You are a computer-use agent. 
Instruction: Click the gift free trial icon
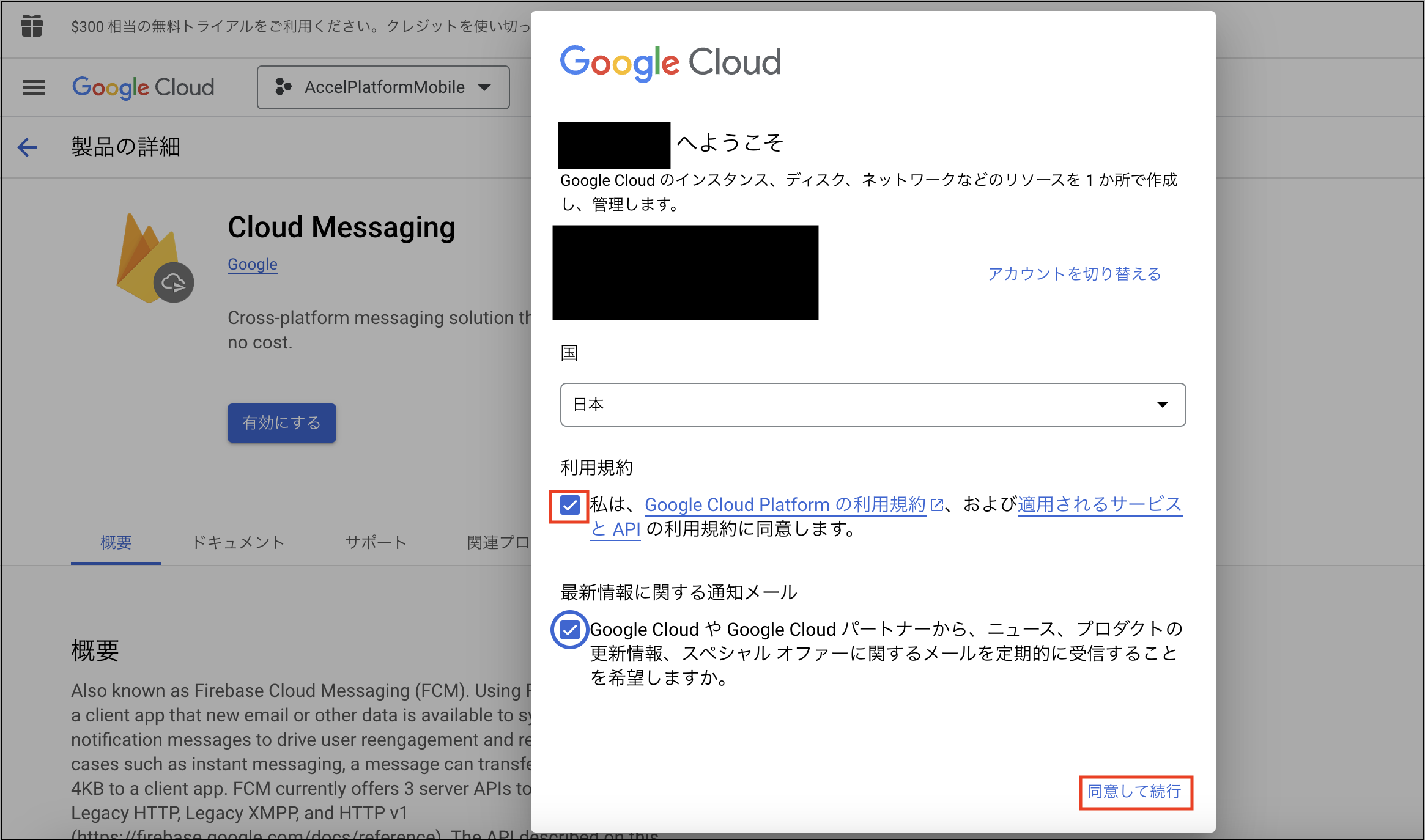[32, 26]
